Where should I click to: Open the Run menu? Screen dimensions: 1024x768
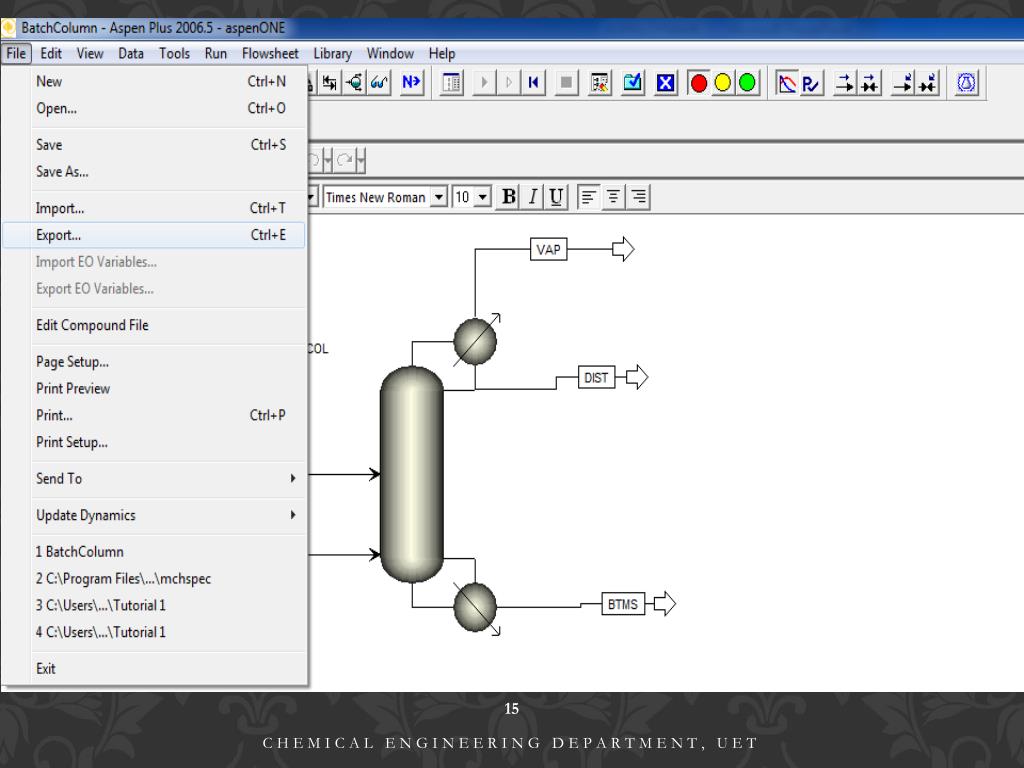216,54
